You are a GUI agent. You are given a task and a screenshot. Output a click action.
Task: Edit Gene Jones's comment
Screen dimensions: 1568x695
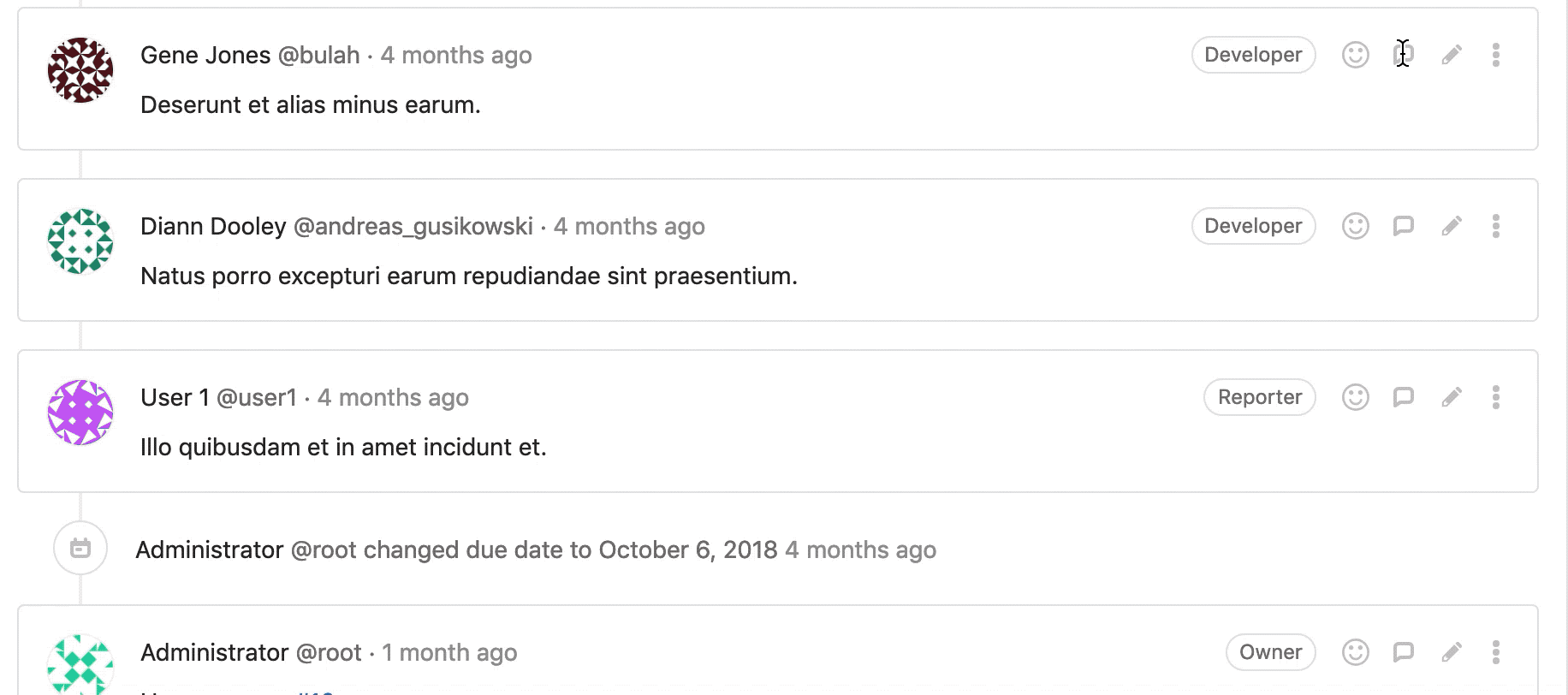click(x=1451, y=54)
